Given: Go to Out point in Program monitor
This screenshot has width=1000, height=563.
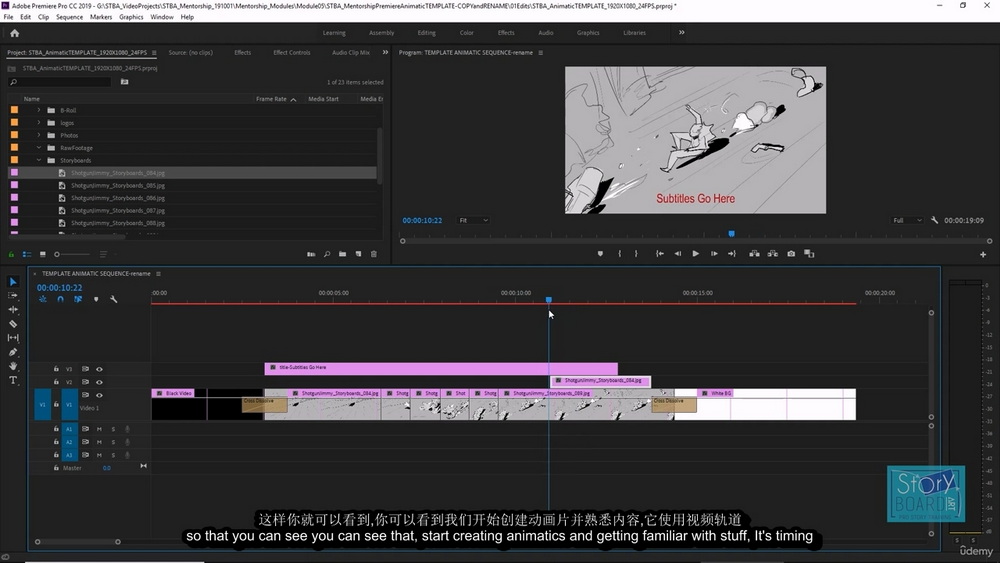Looking at the screenshot, I should (x=732, y=254).
